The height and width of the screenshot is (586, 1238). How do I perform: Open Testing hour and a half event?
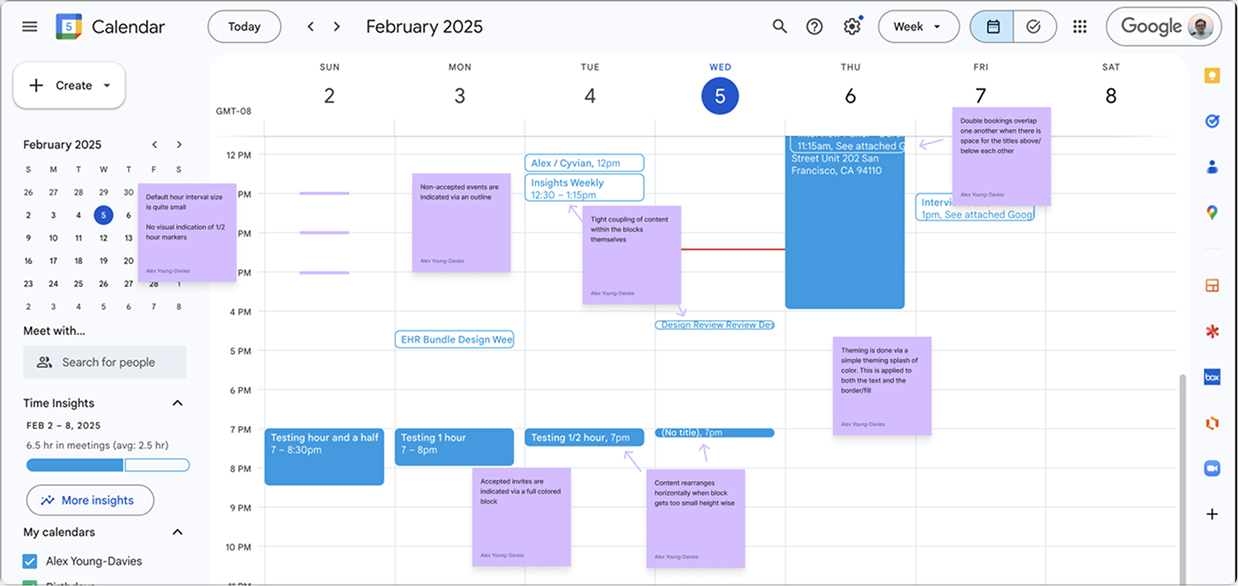point(324,457)
